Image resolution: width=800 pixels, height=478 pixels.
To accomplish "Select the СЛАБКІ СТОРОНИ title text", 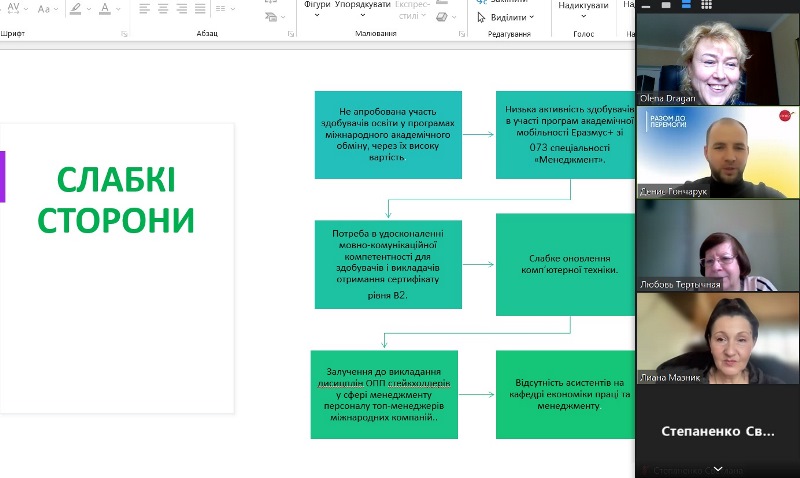I will 116,200.
